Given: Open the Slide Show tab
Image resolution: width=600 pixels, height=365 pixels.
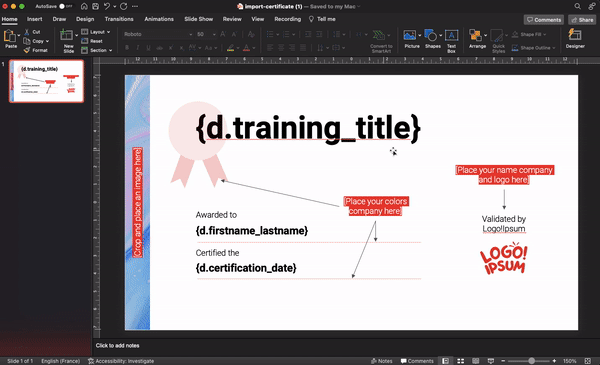Looking at the screenshot, I should coord(199,19).
